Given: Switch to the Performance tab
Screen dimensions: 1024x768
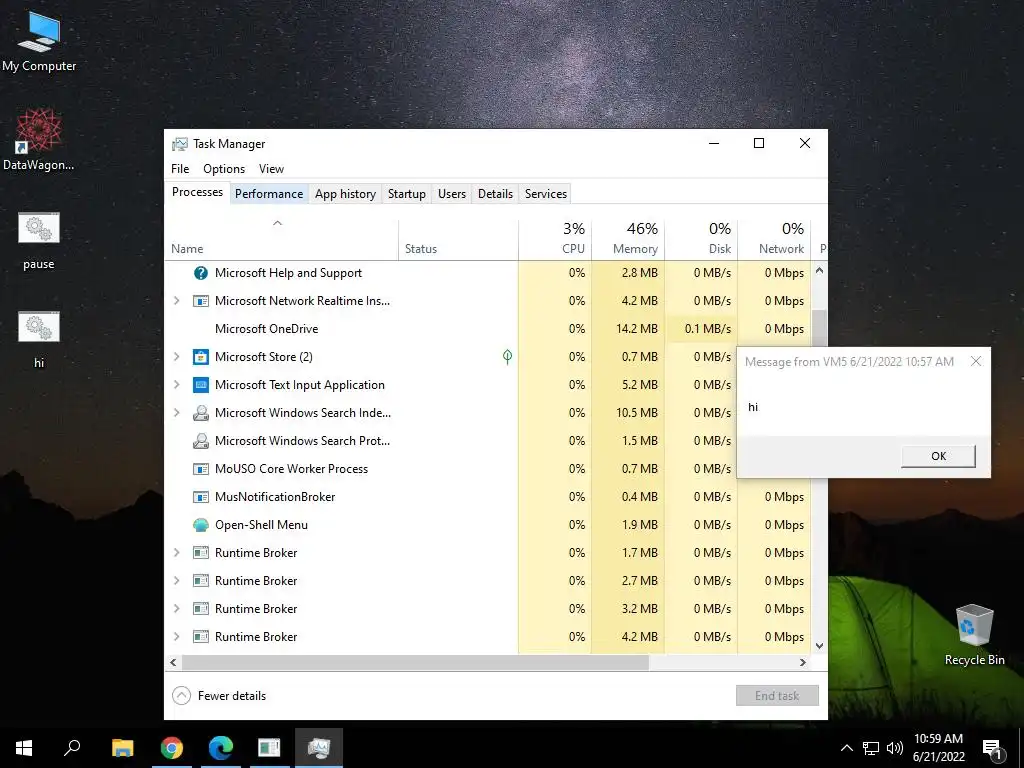Looking at the screenshot, I should (x=269, y=194).
